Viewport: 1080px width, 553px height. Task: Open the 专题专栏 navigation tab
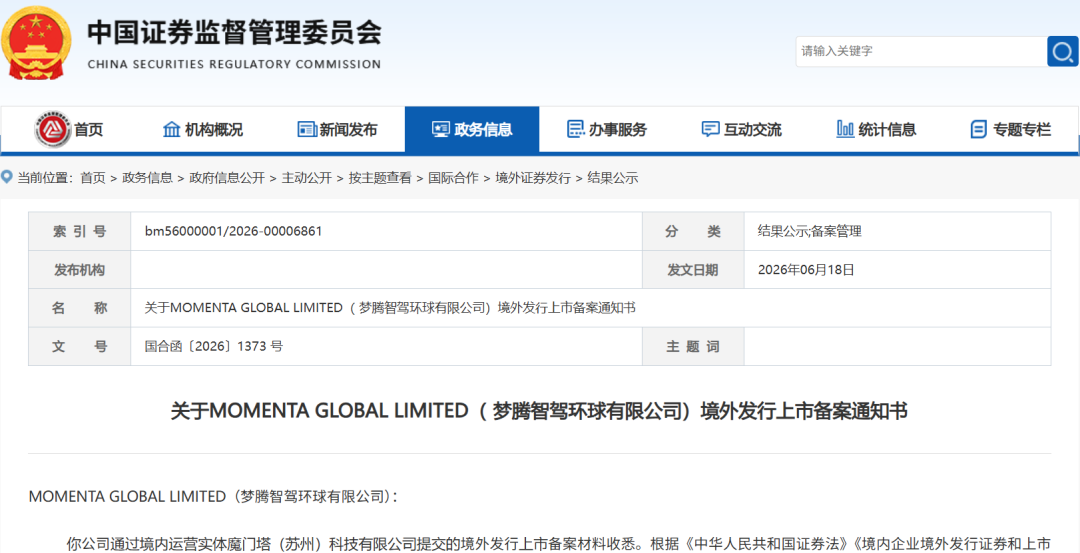(1010, 129)
